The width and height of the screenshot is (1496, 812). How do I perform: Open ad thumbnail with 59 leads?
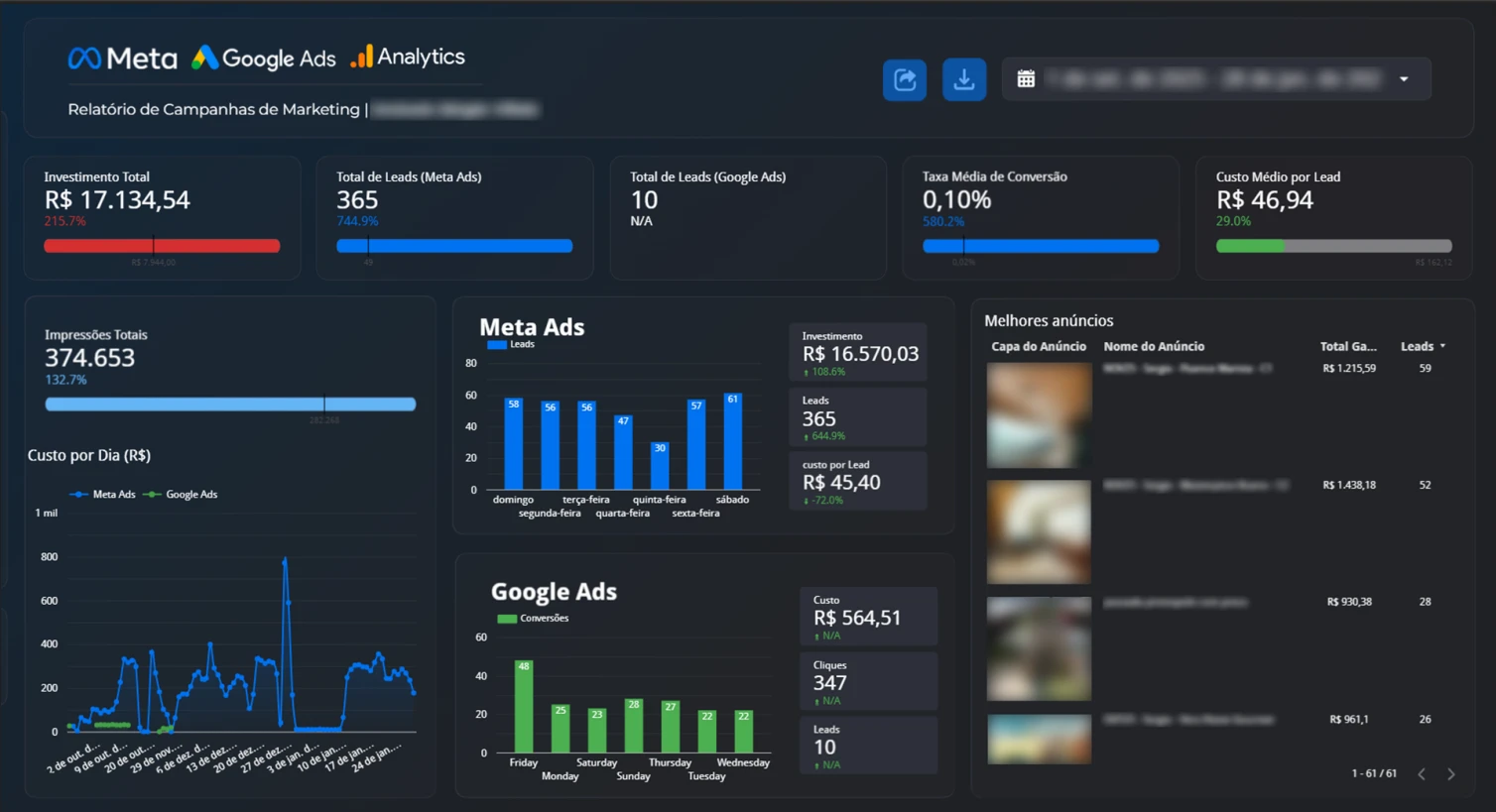(x=1039, y=415)
